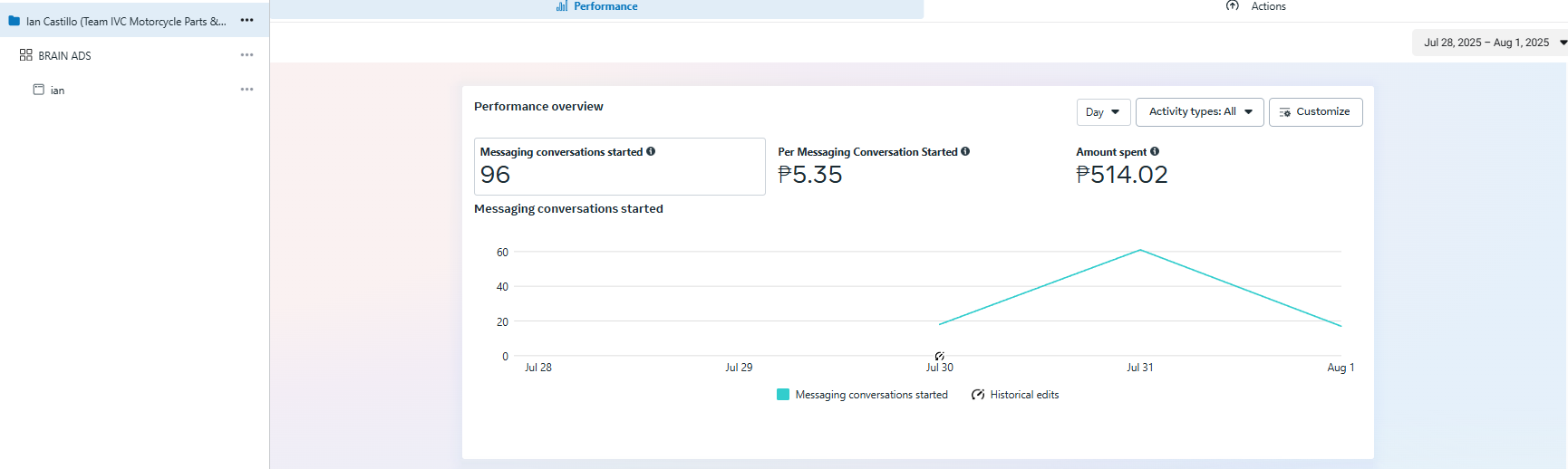Open more options for Ian Castillo account
Image resolution: width=1568 pixels, height=469 pixels.
(x=247, y=21)
